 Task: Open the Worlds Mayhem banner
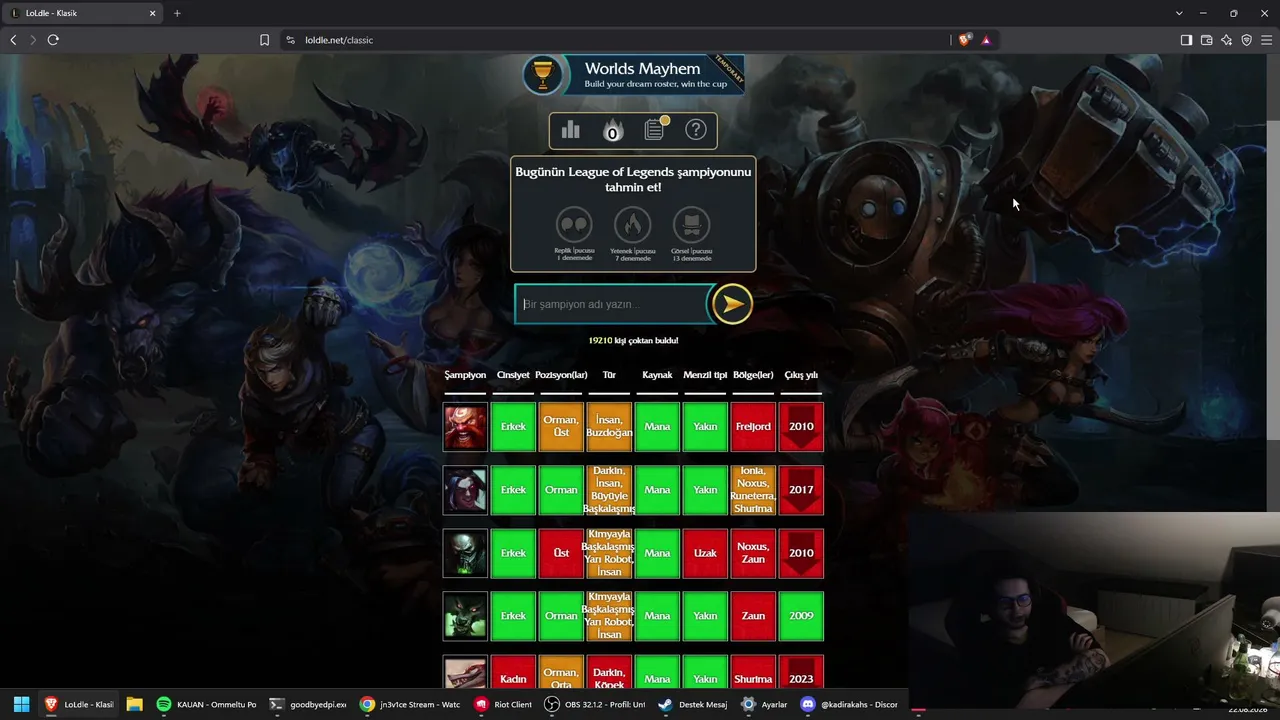click(634, 75)
